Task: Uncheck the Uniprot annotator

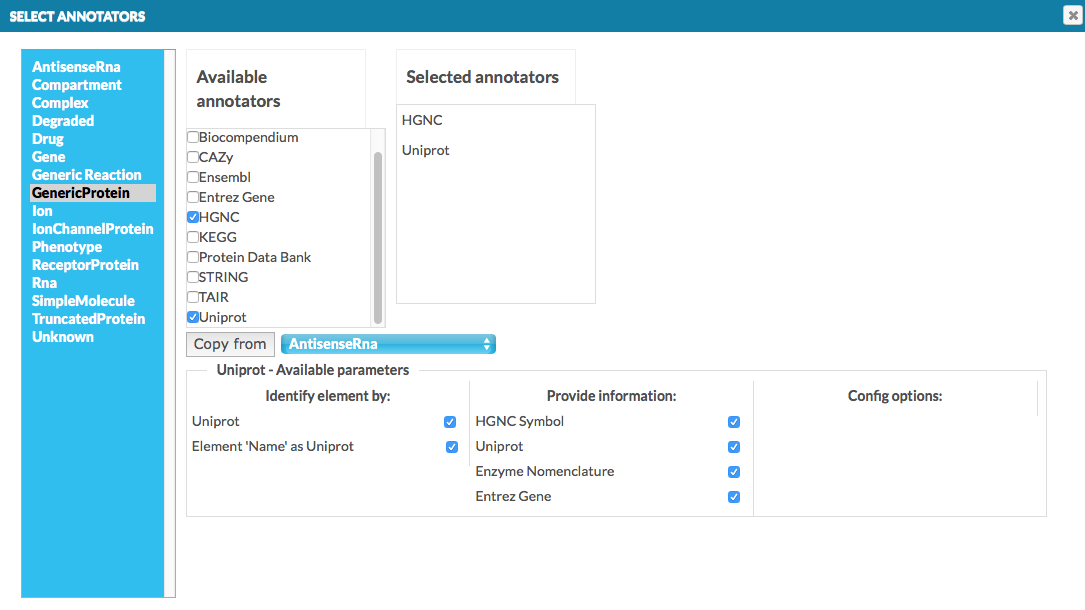Action: pos(192,317)
